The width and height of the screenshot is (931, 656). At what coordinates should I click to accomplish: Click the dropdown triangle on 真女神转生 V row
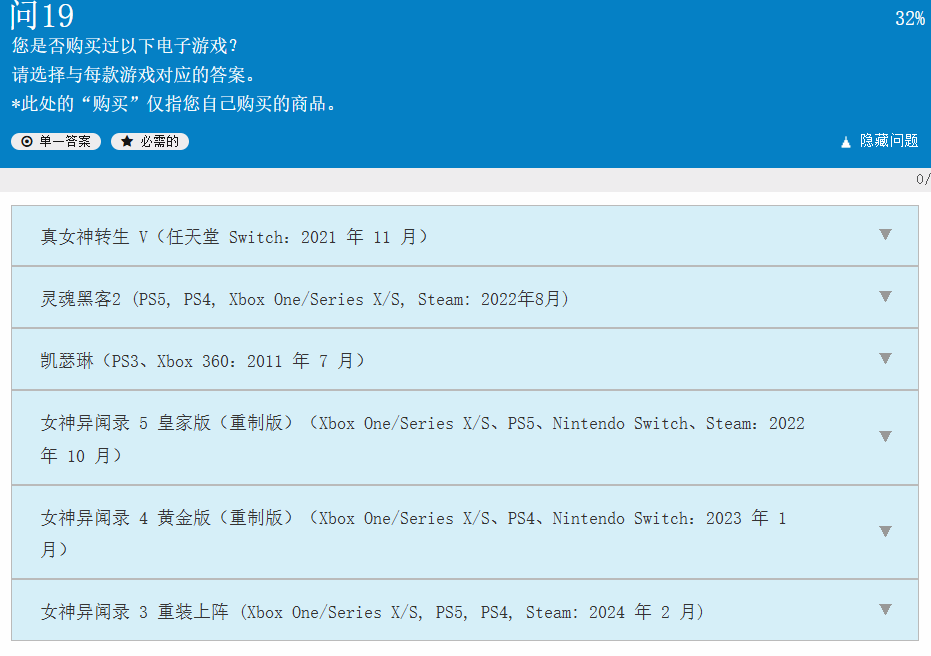coord(885,235)
